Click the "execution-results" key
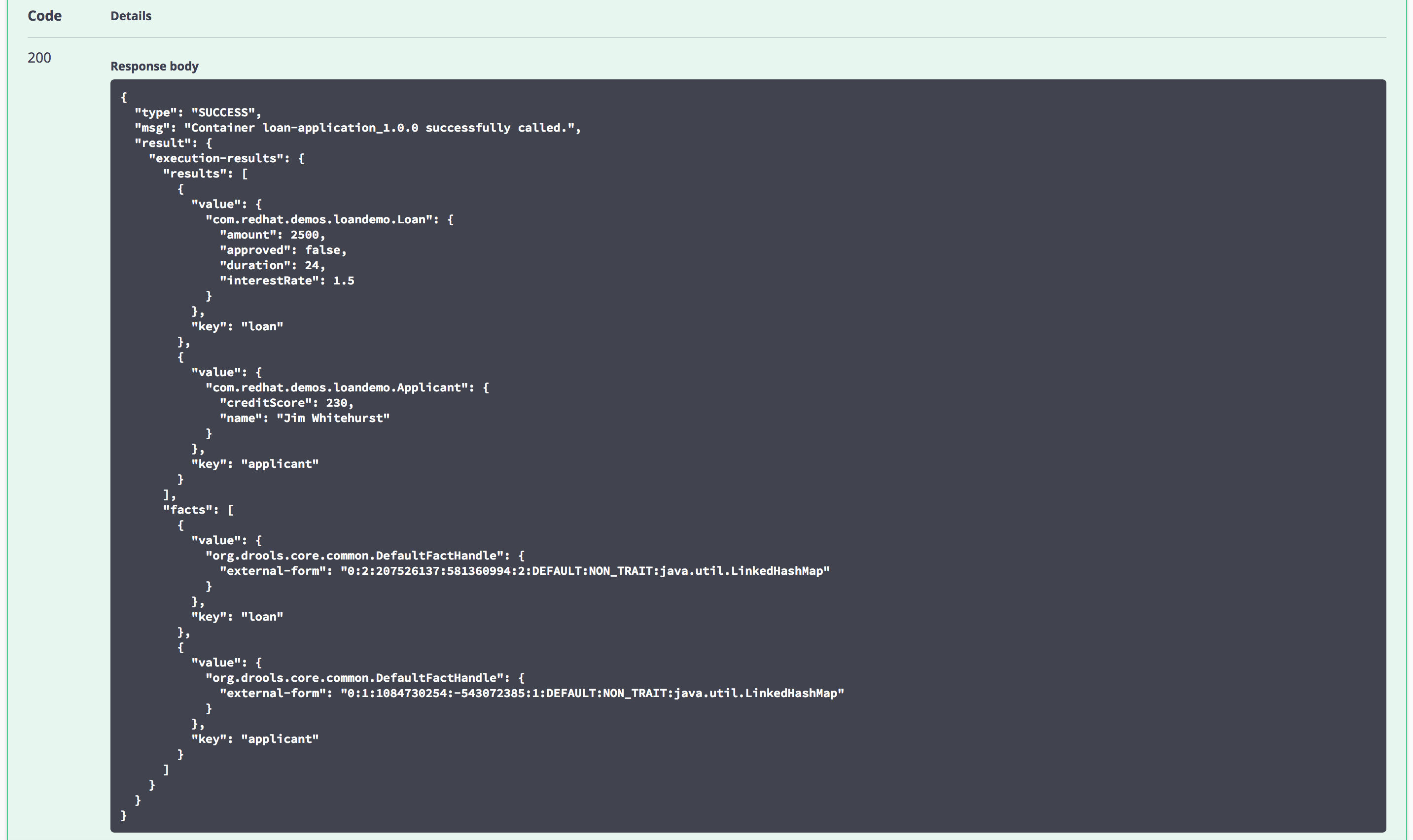This screenshot has height=840, width=1413. (x=215, y=159)
